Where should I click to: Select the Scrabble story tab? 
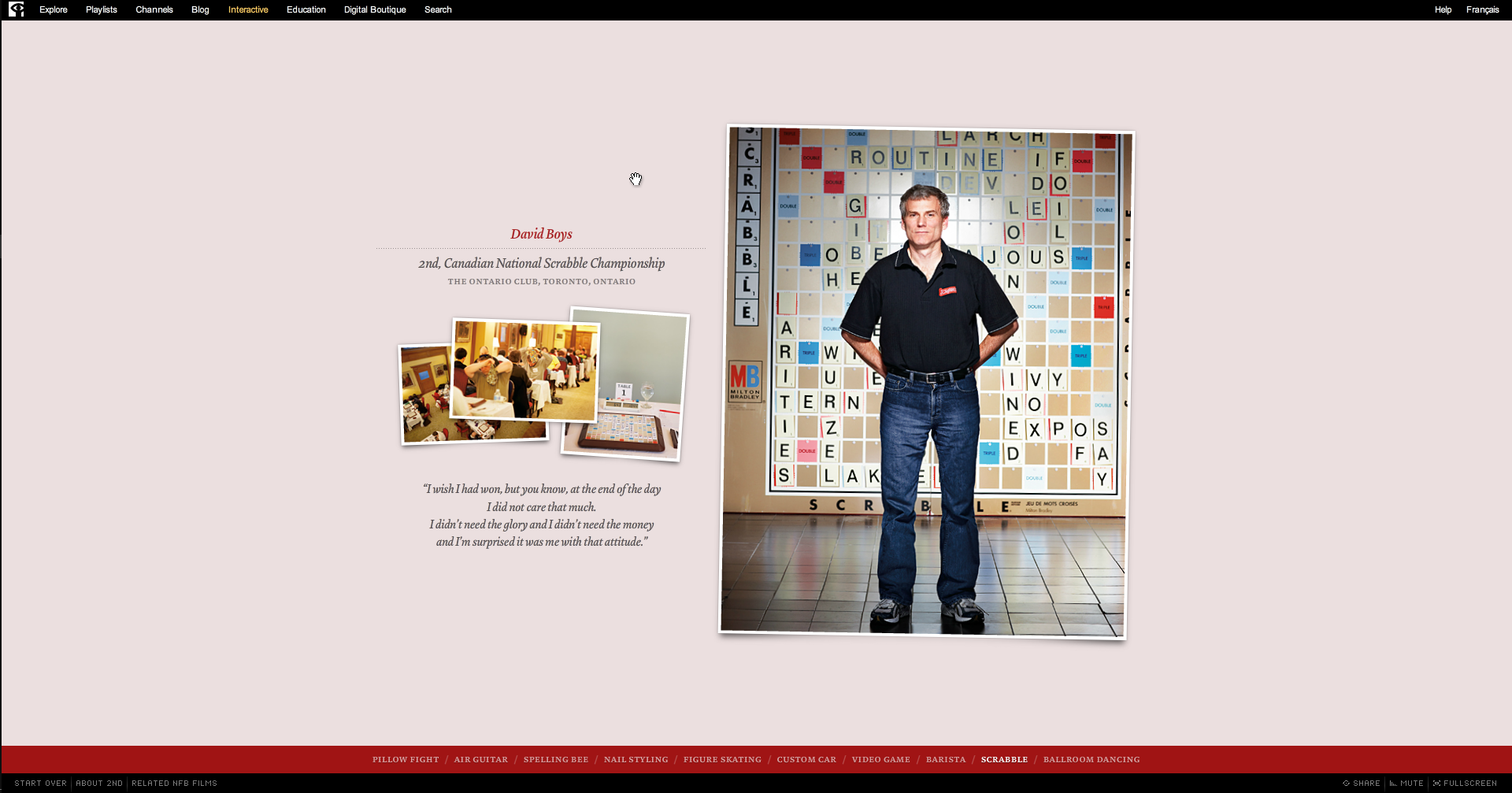click(x=1005, y=760)
